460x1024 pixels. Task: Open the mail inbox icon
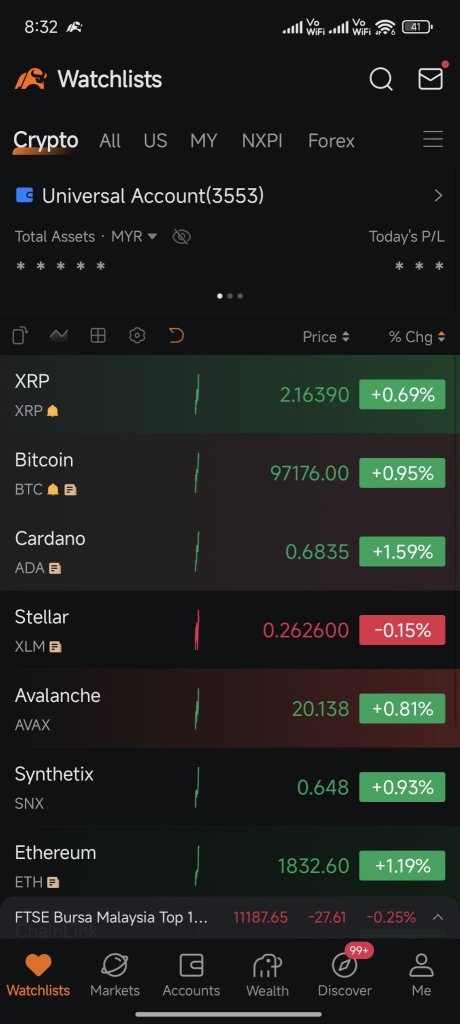(431, 78)
